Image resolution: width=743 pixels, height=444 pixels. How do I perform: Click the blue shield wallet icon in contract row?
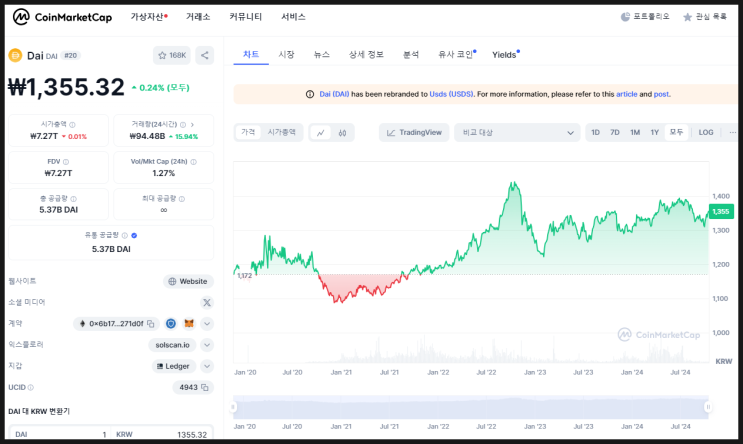[x=171, y=324]
